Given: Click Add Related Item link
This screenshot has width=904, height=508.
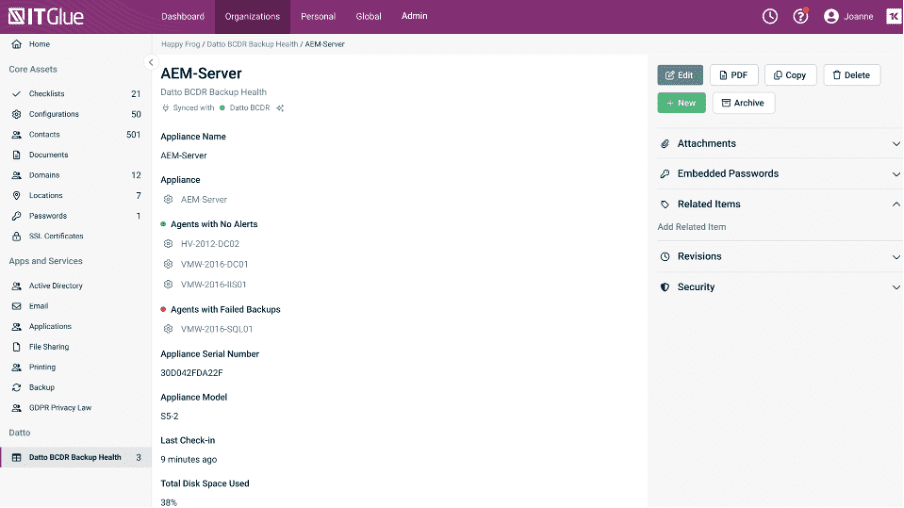Looking at the screenshot, I should 692,227.
